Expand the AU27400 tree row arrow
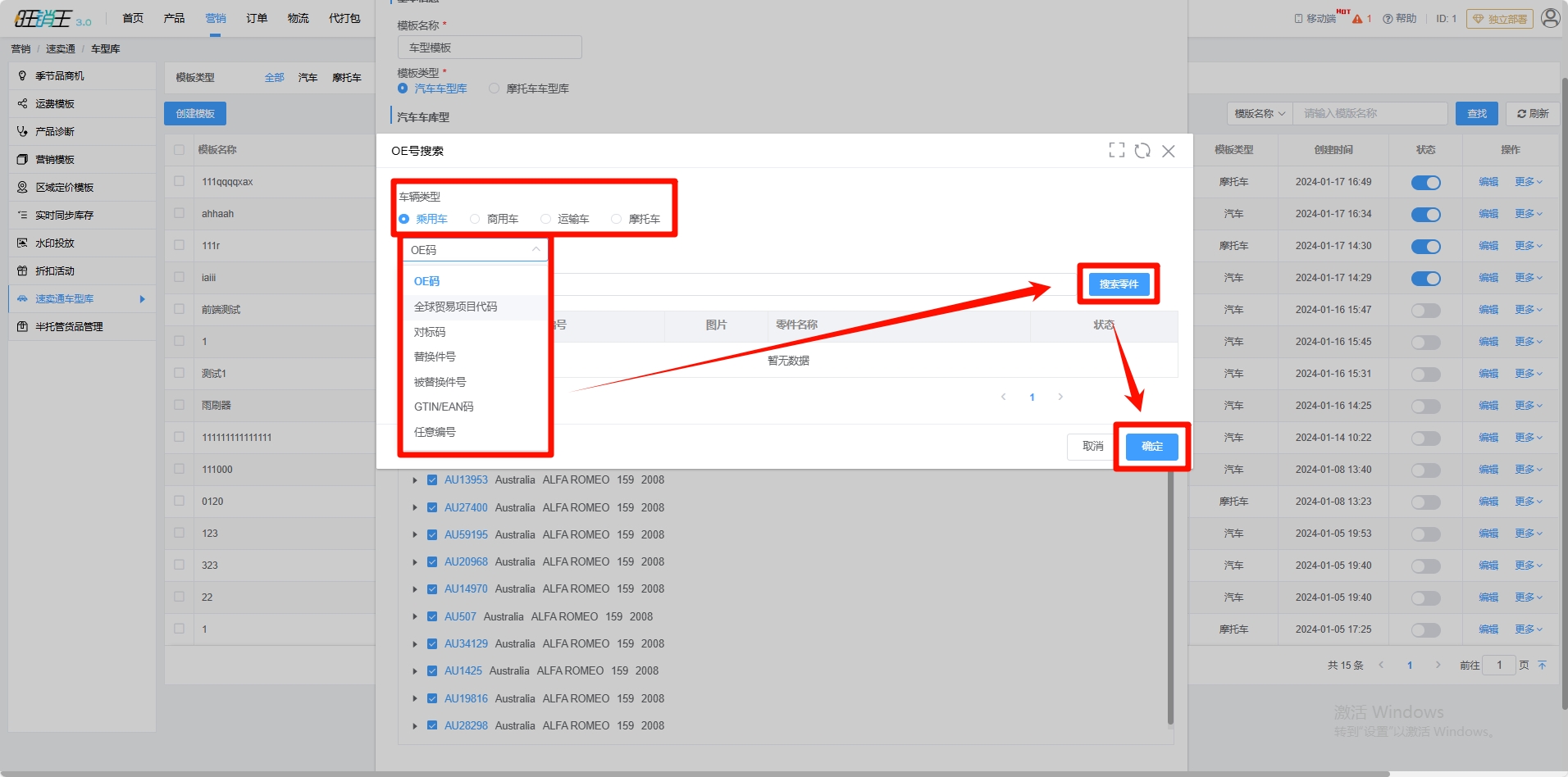1568x777 pixels. [x=415, y=508]
